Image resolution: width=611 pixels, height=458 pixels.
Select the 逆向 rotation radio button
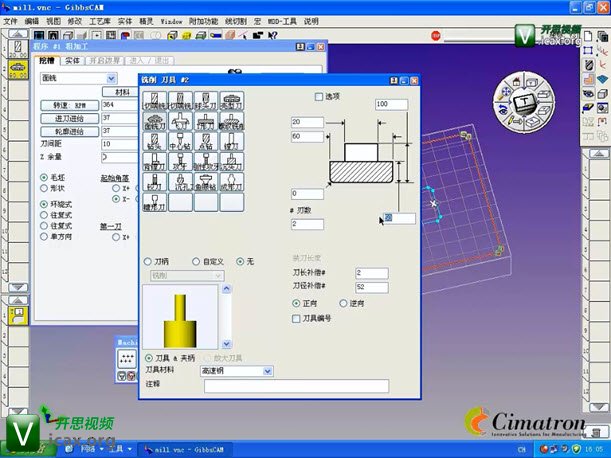coord(343,303)
